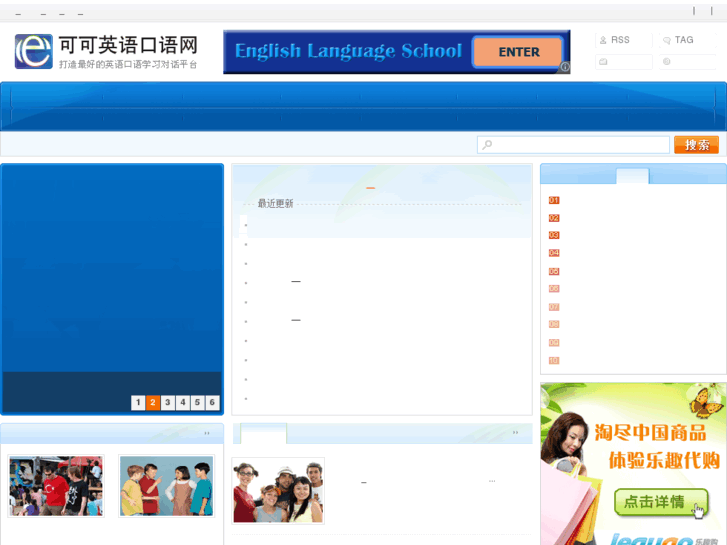Viewport: 727px width, 545px height.
Task: Open the street crowd photo thumbnail
Action: pos(56,486)
